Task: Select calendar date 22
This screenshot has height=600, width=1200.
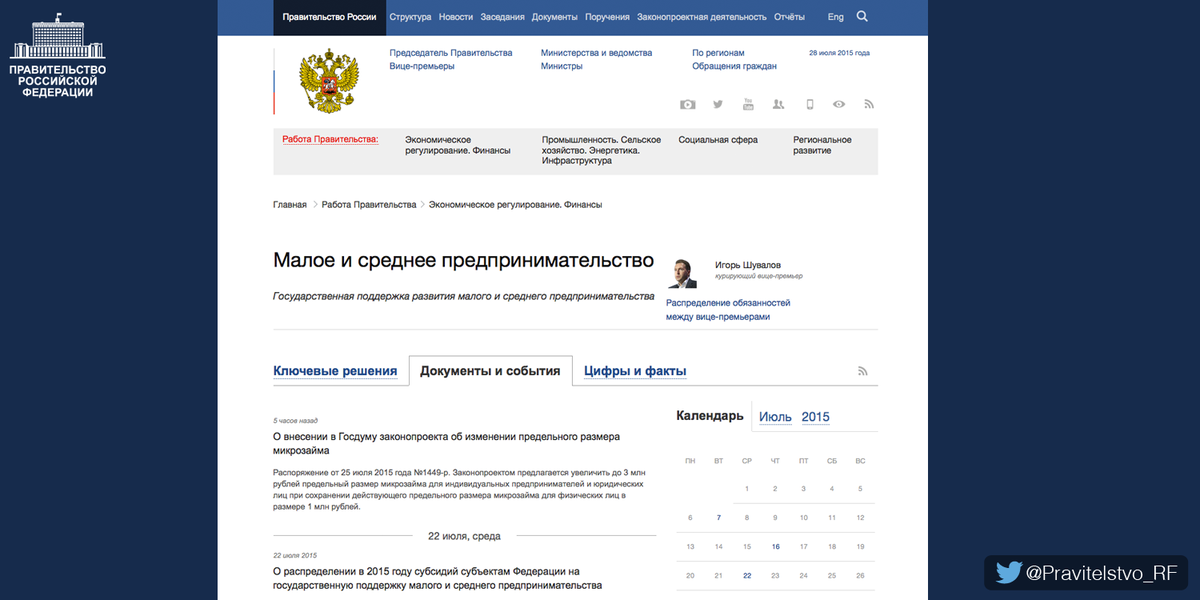Action: 747,576
